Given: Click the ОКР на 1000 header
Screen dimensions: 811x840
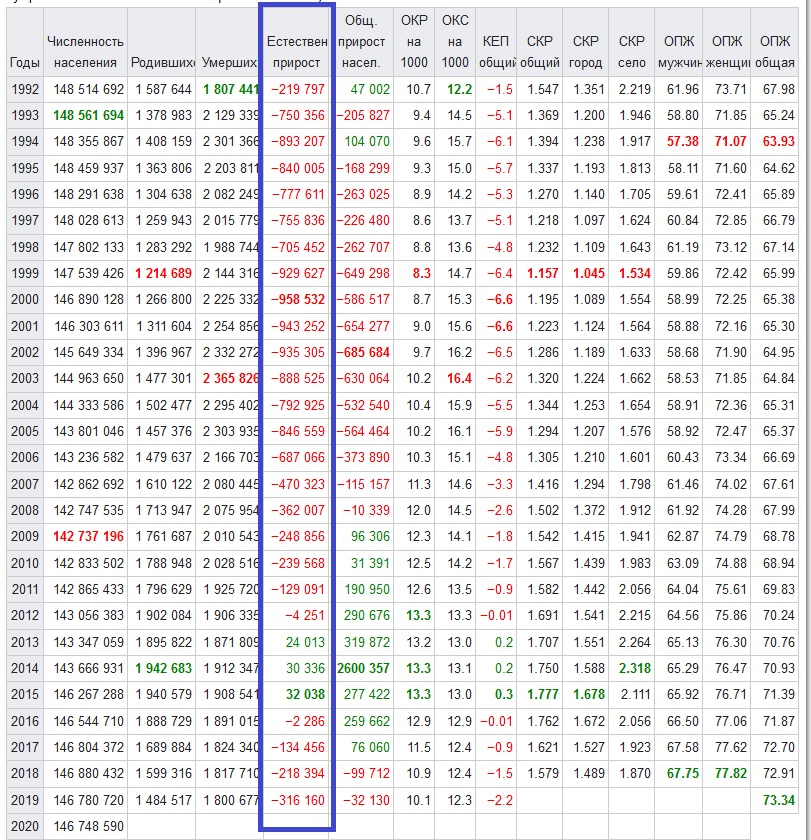Looking at the screenshot, I should [414, 42].
